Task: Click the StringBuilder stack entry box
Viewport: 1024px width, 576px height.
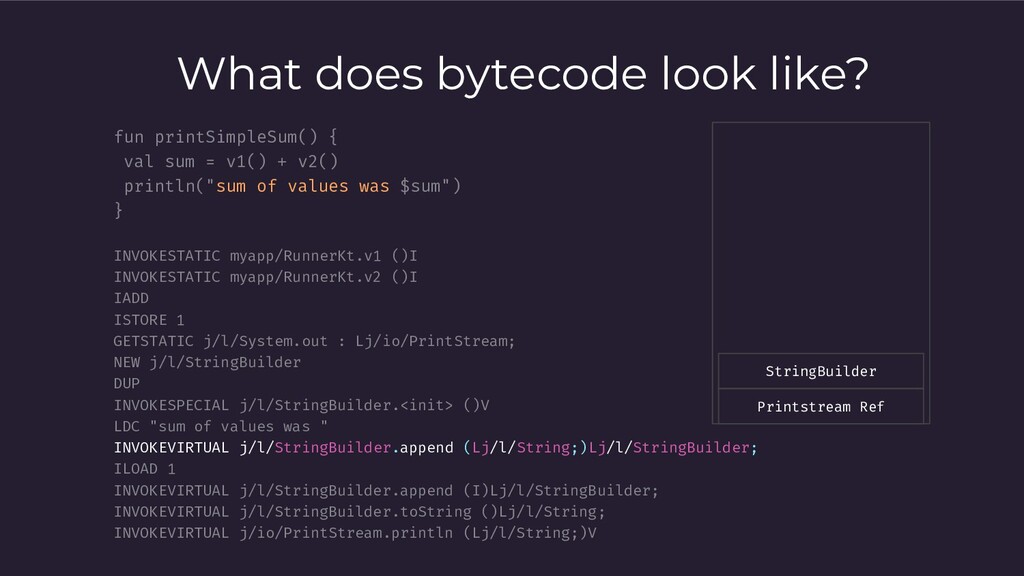Action: [x=821, y=371]
